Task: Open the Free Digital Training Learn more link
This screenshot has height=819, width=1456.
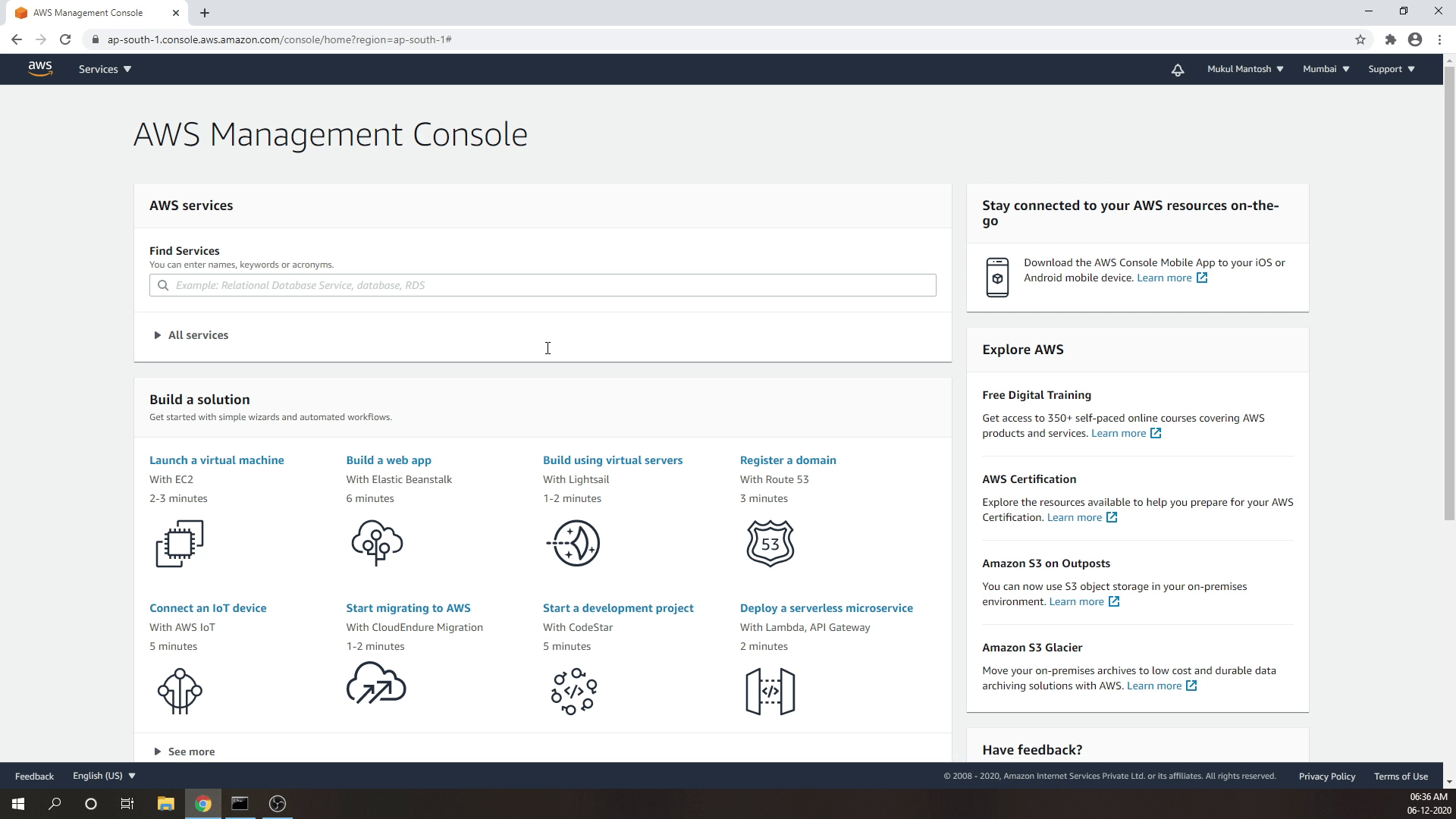Action: (1119, 433)
